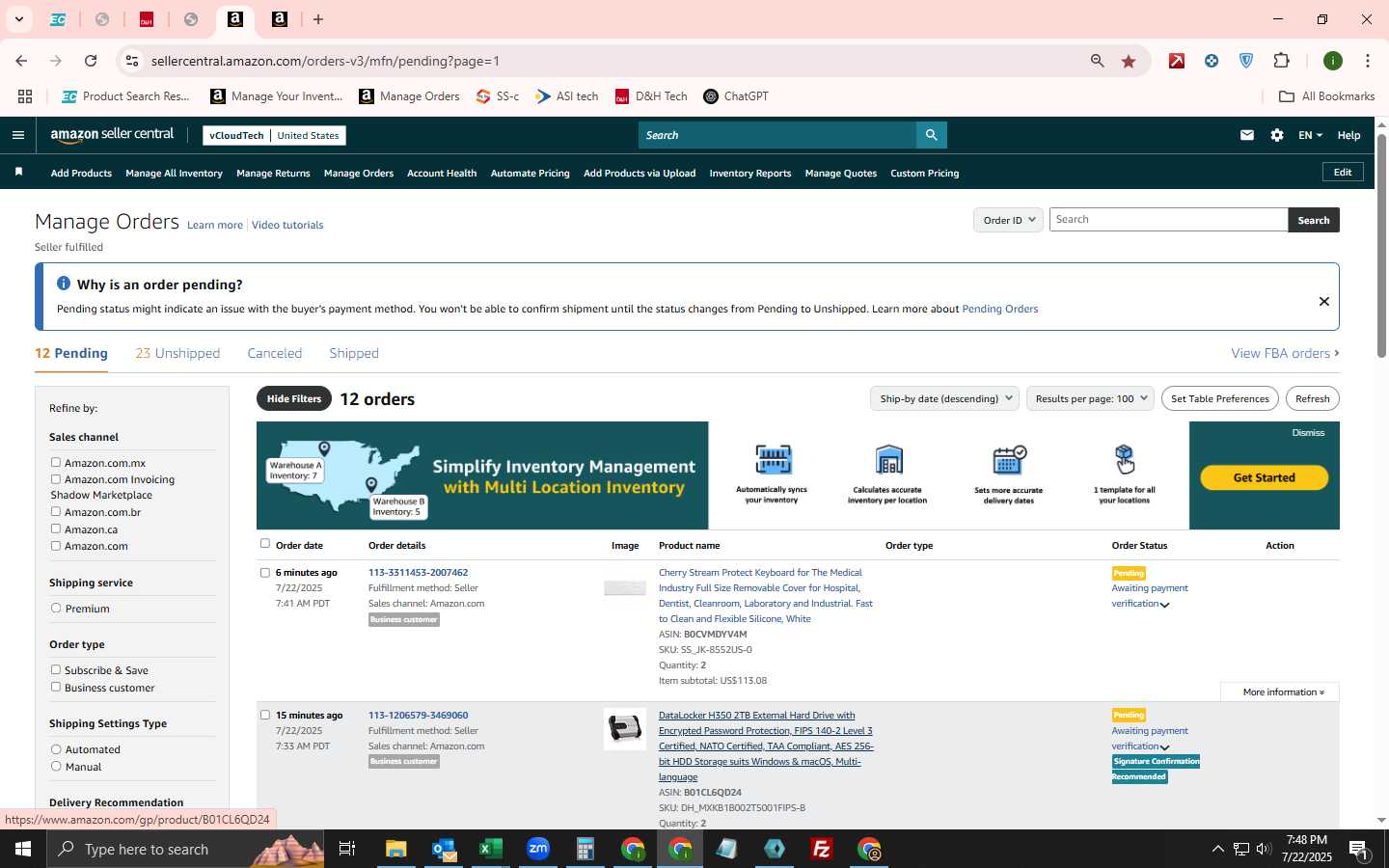Open the Order ID search type dropdown
Screen dimensions: 1389x868
[x=1008, y=220]
